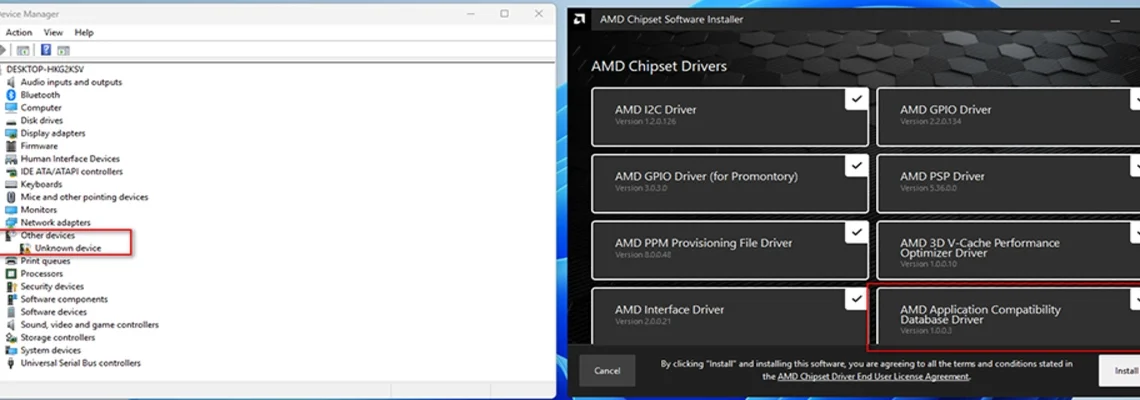This screenshot has height=400, width=1140.
Task: Click the Keyboards icon
Action: click(x=11, y=184)
